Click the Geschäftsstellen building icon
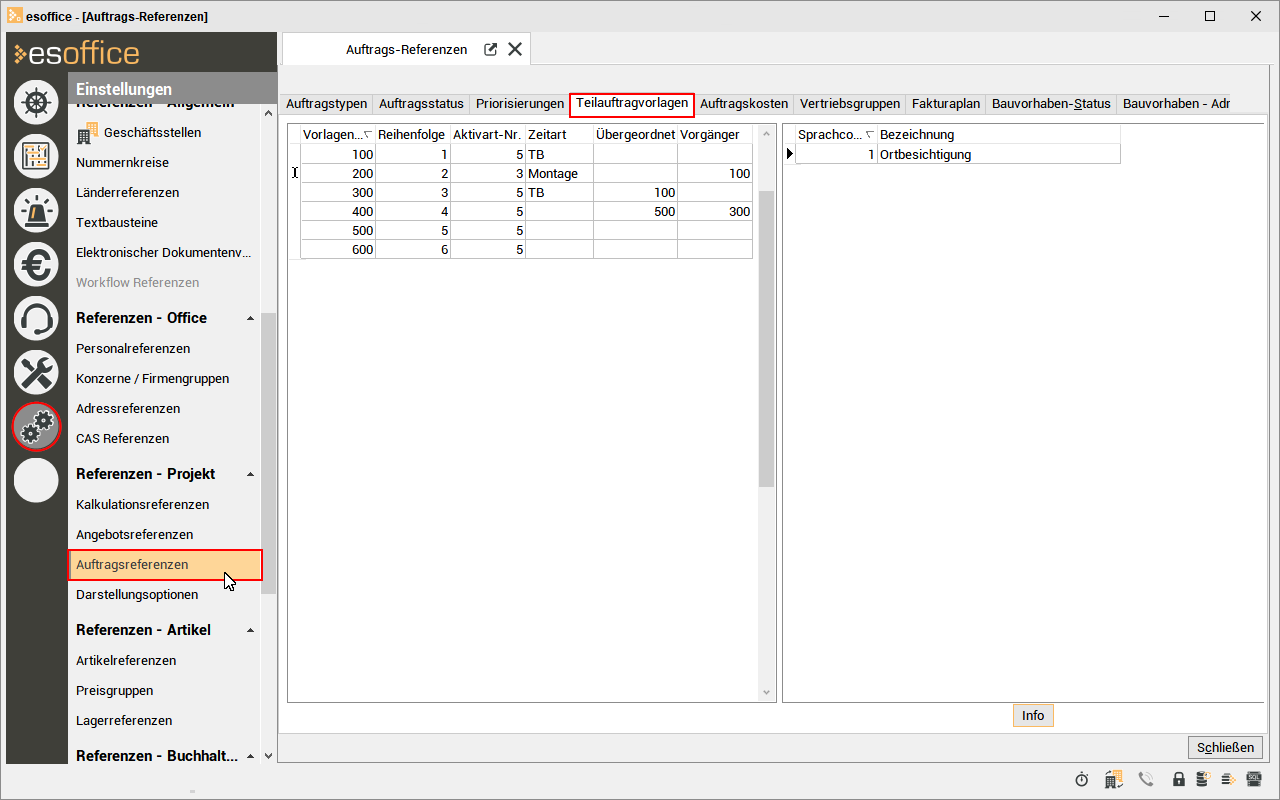Viewport: 1280px width, 800px height. [87, 132]
